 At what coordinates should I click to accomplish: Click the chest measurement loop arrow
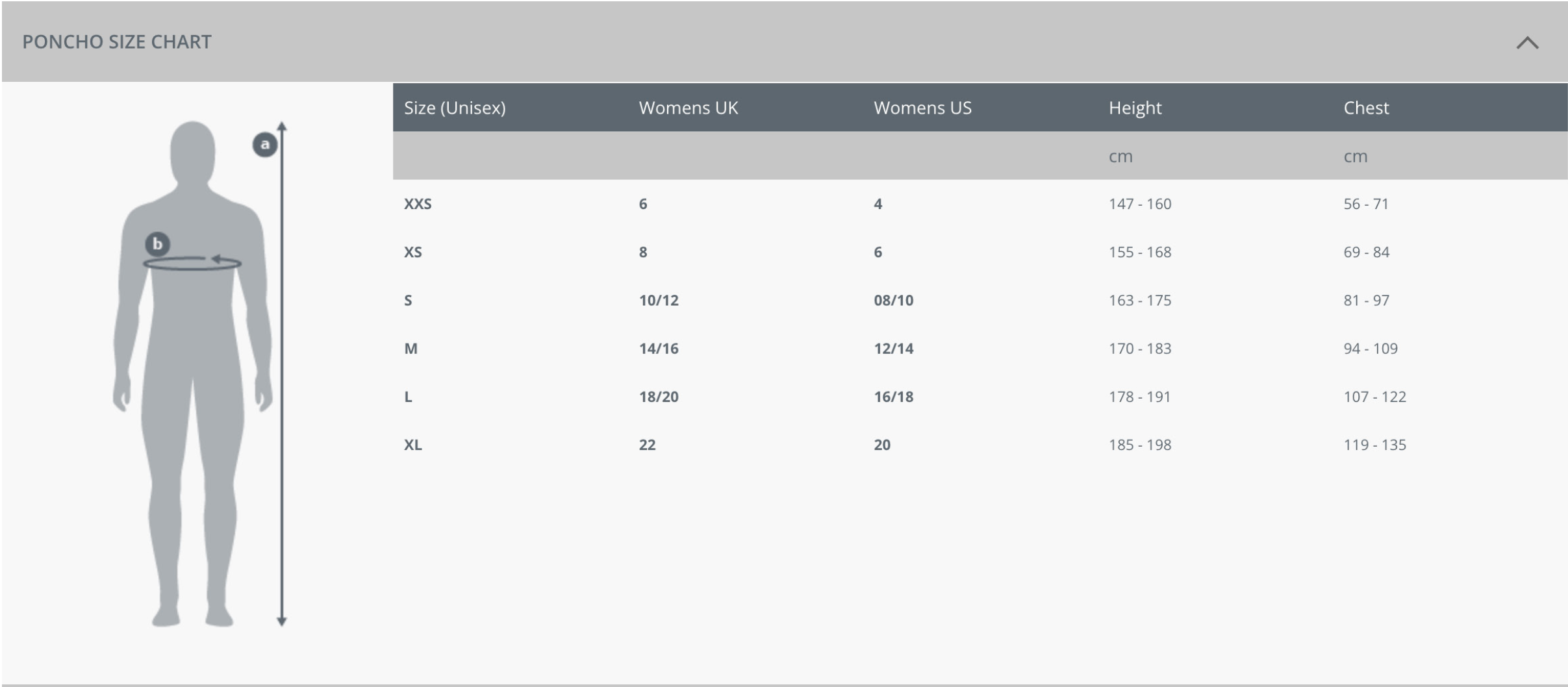(192, 262)
